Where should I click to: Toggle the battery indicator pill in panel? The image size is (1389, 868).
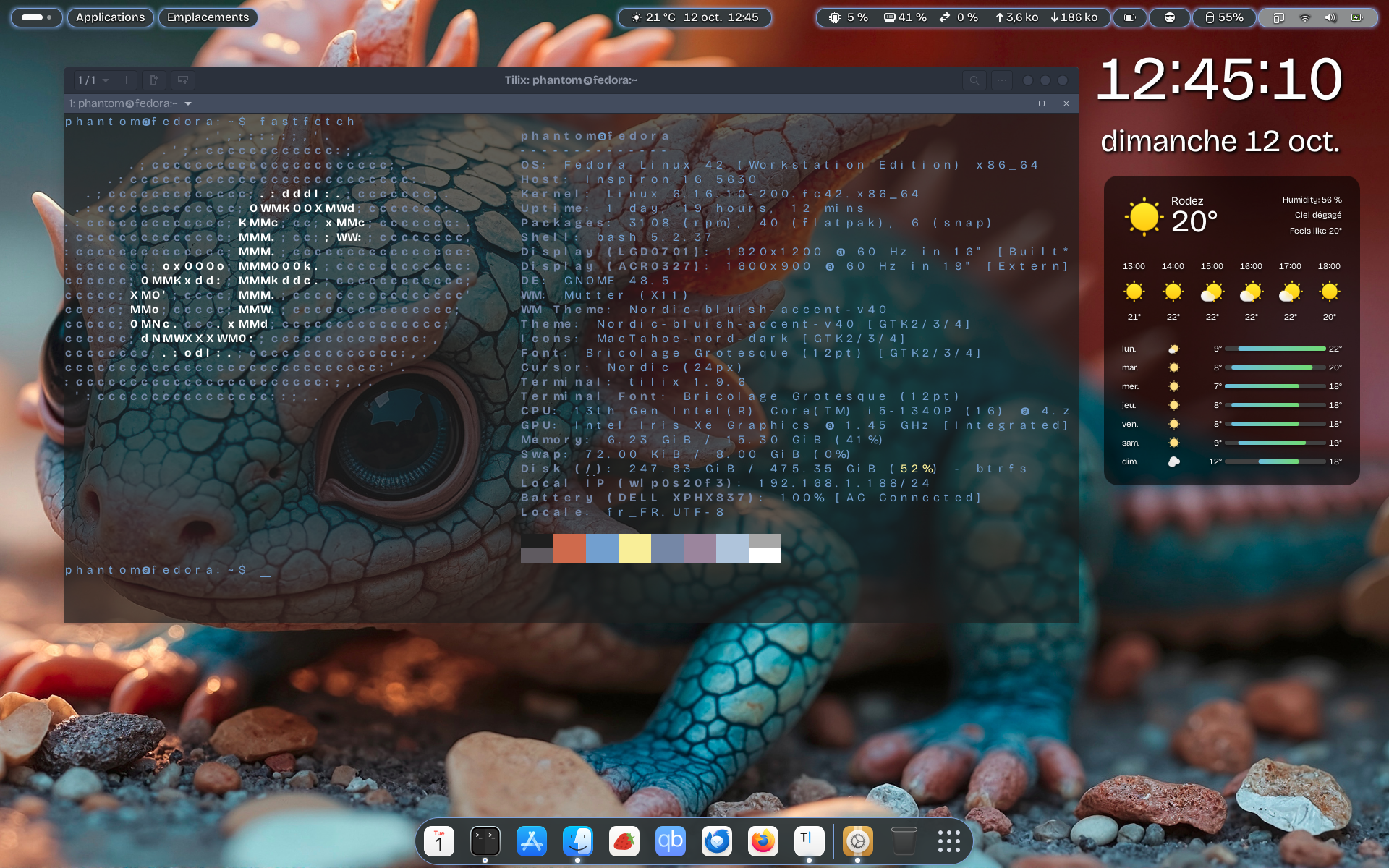(x=1129, y=17)
